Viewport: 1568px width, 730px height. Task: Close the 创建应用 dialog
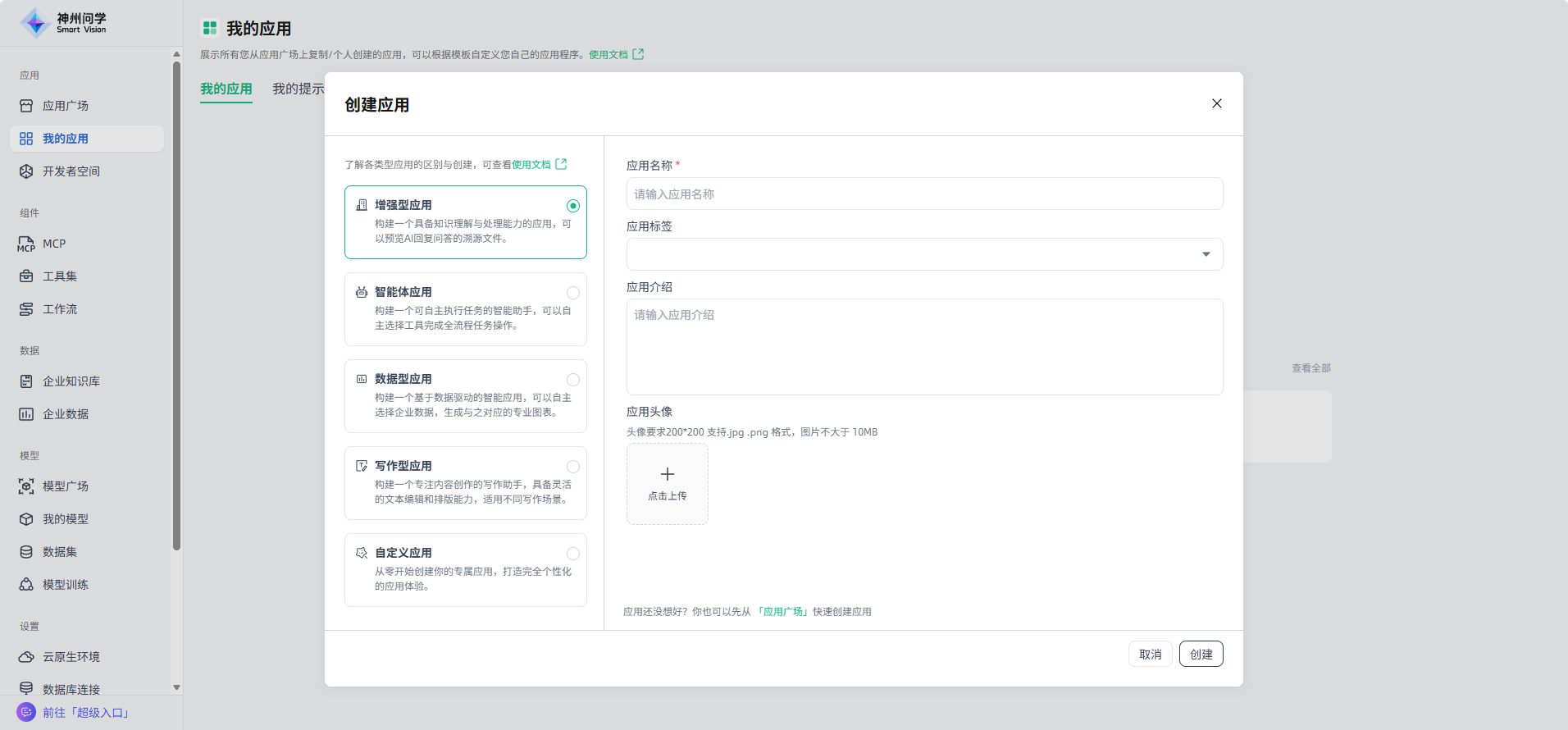click(x=1216, y=103)
